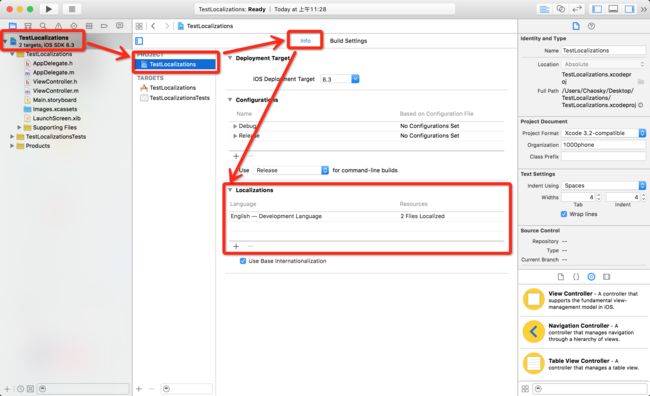Edit the Organization field 1000phone
Viewport: 650px width, 396px height.
coord(604,145)
